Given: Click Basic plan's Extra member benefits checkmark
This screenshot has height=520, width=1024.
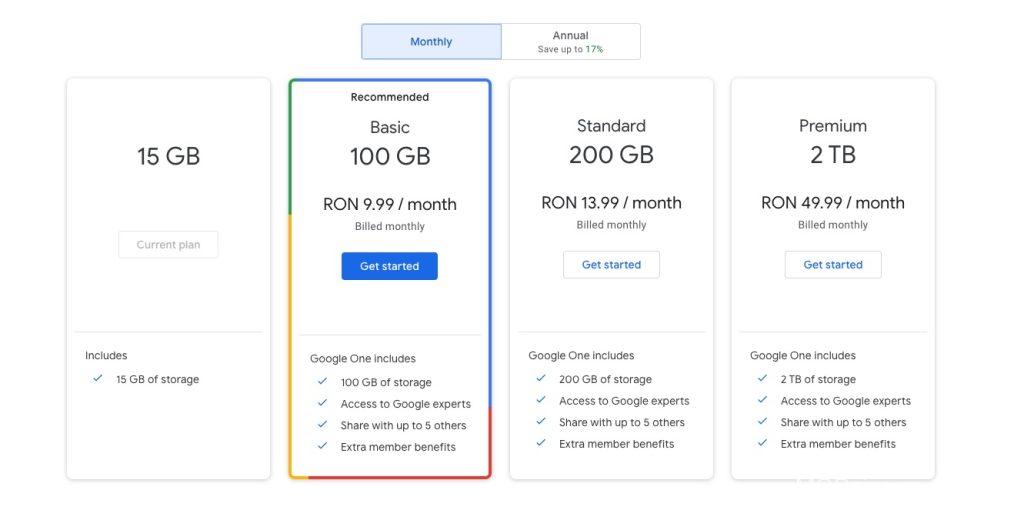Looking at the screenshot, I should click(x=322, y=447).
